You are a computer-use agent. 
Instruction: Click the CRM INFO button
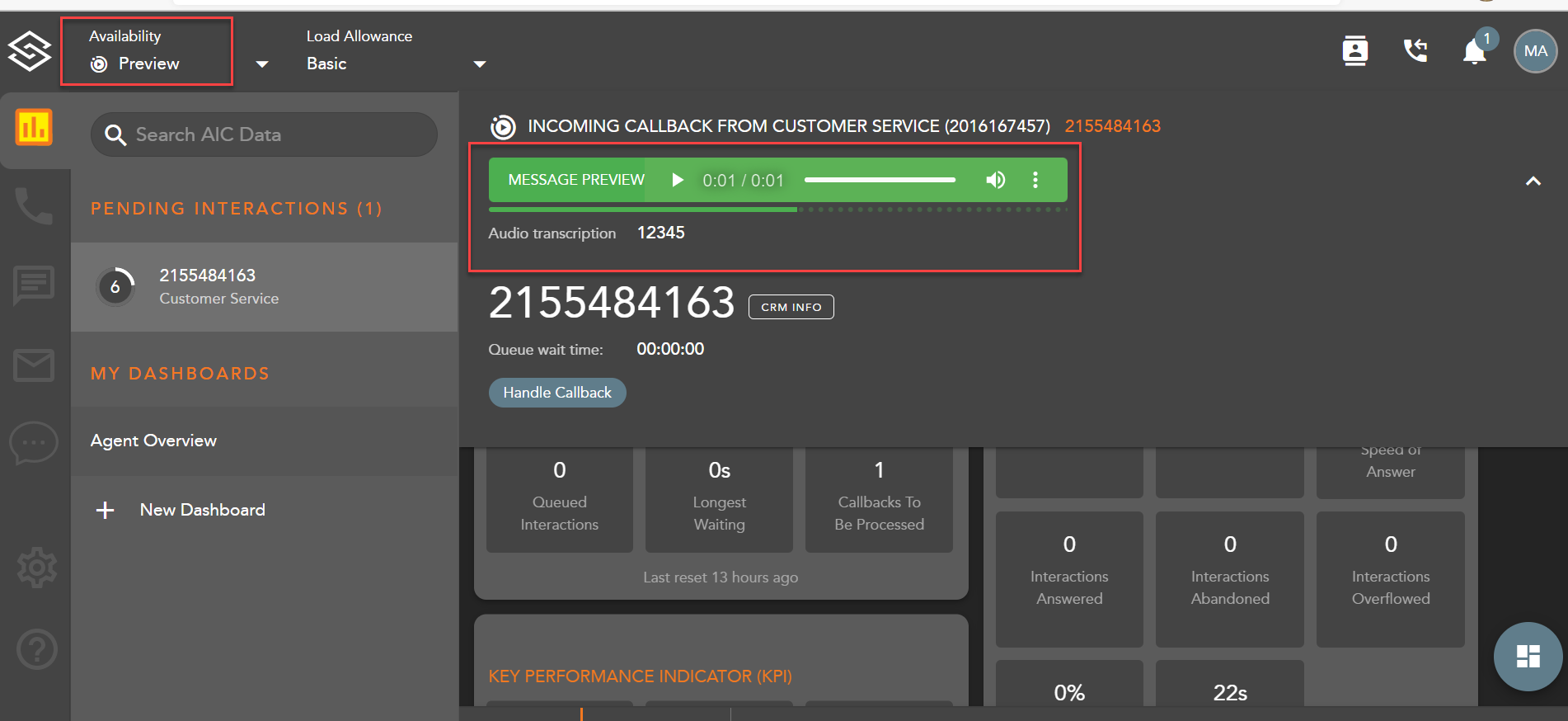pyautogui.click(x=791, y=307)
